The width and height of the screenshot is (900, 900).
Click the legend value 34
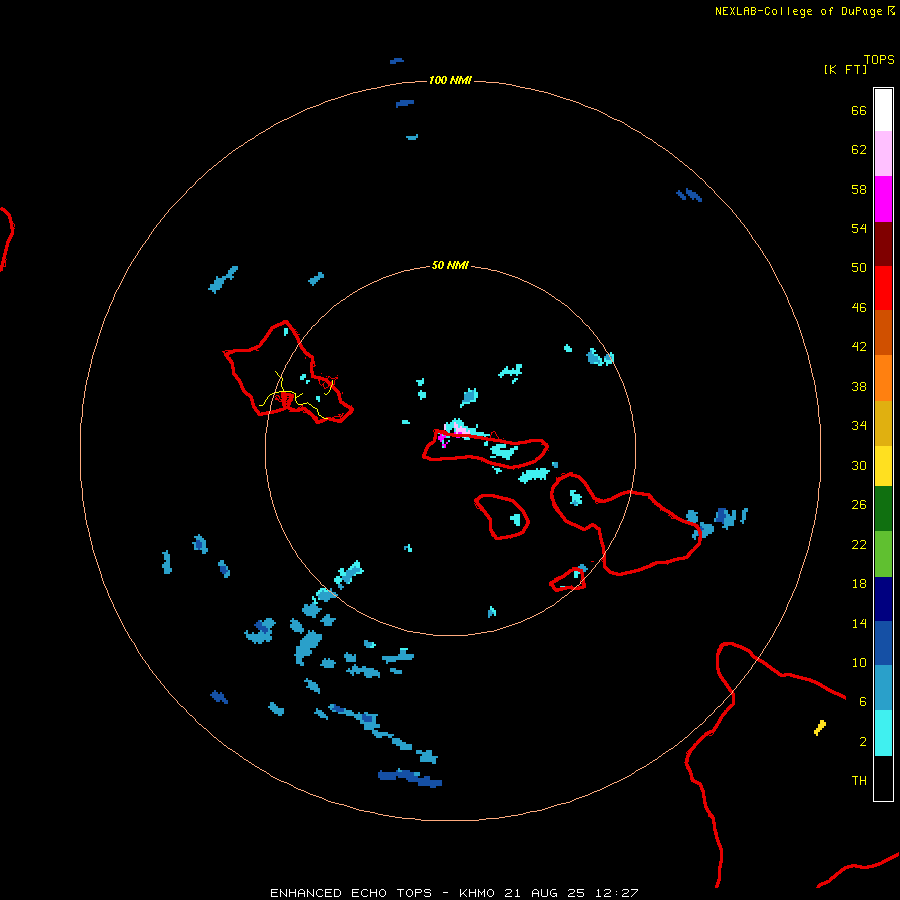click(x=859, y=426)
